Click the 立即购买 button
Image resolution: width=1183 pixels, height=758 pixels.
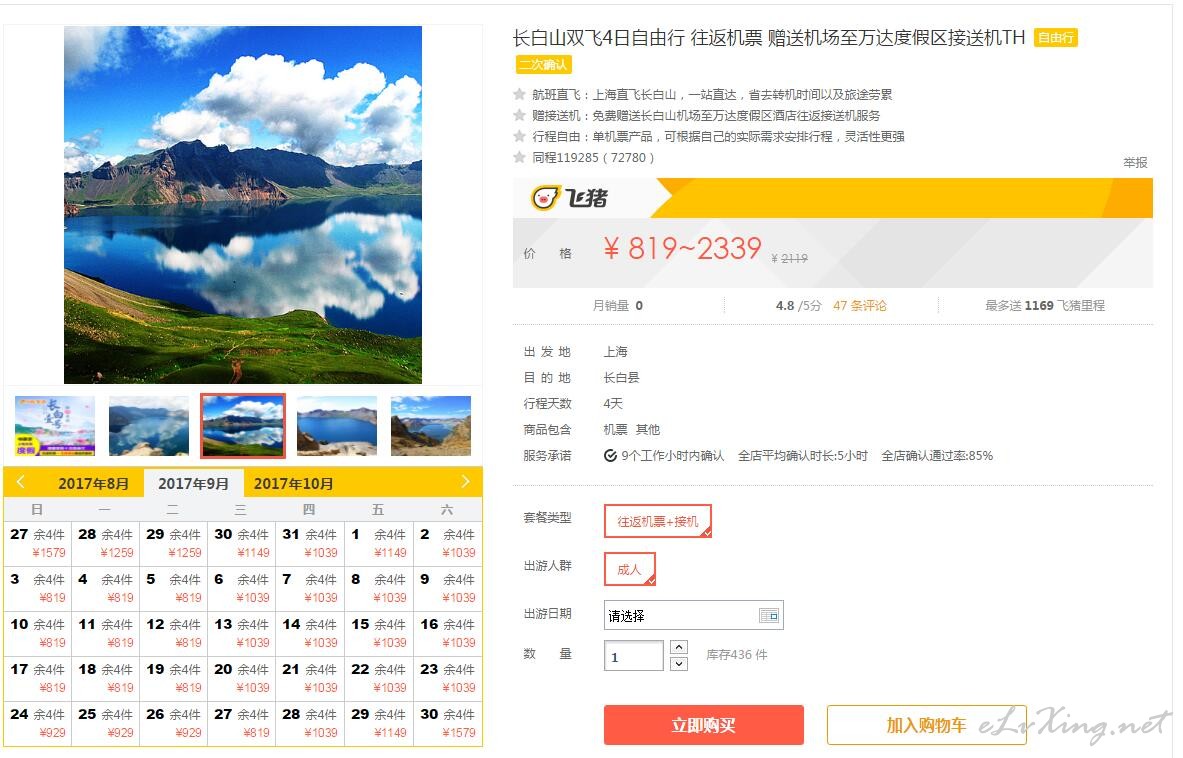point(703,725)
